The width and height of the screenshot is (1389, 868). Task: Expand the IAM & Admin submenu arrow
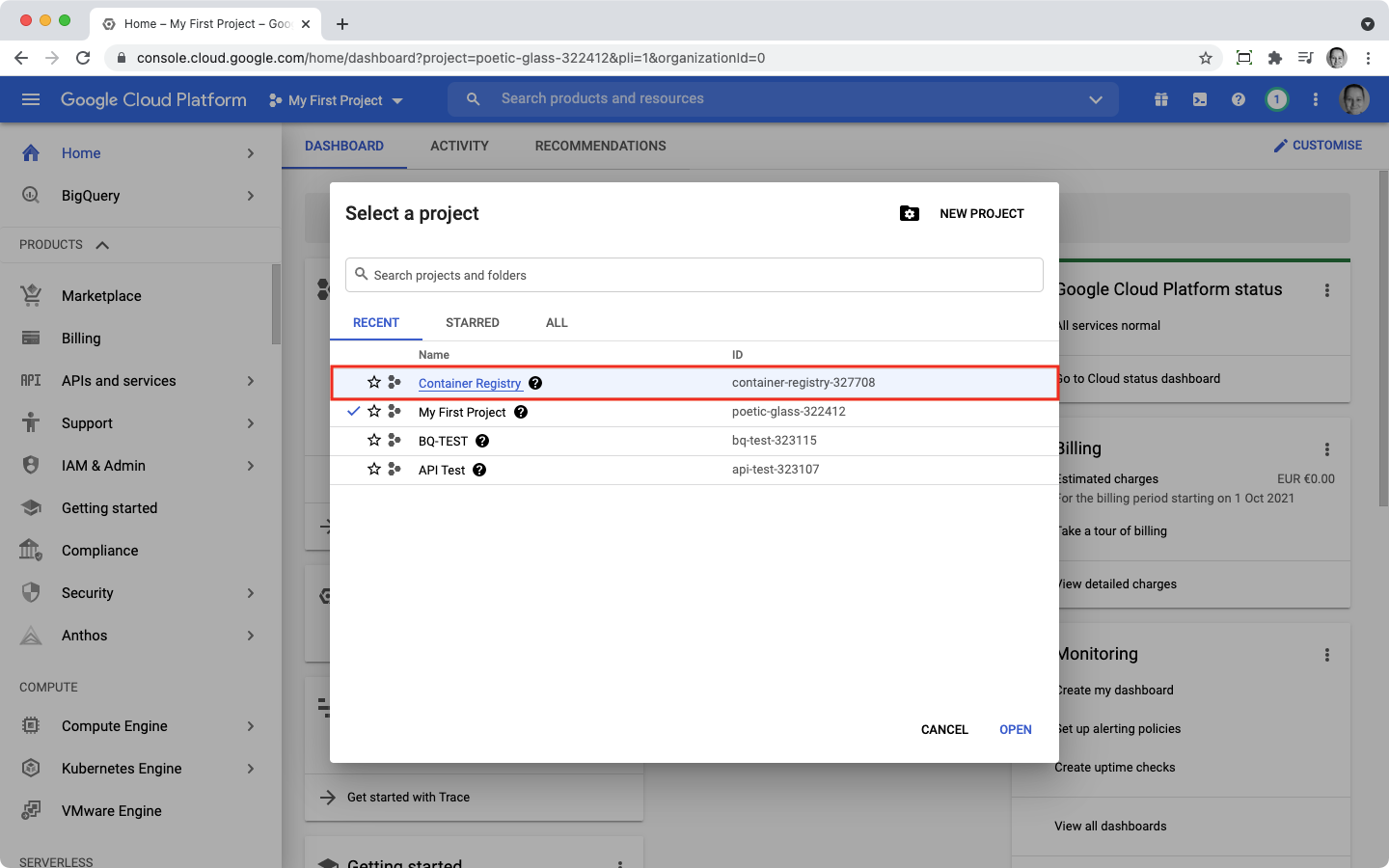pyautogui.click(x=251, y=466)
